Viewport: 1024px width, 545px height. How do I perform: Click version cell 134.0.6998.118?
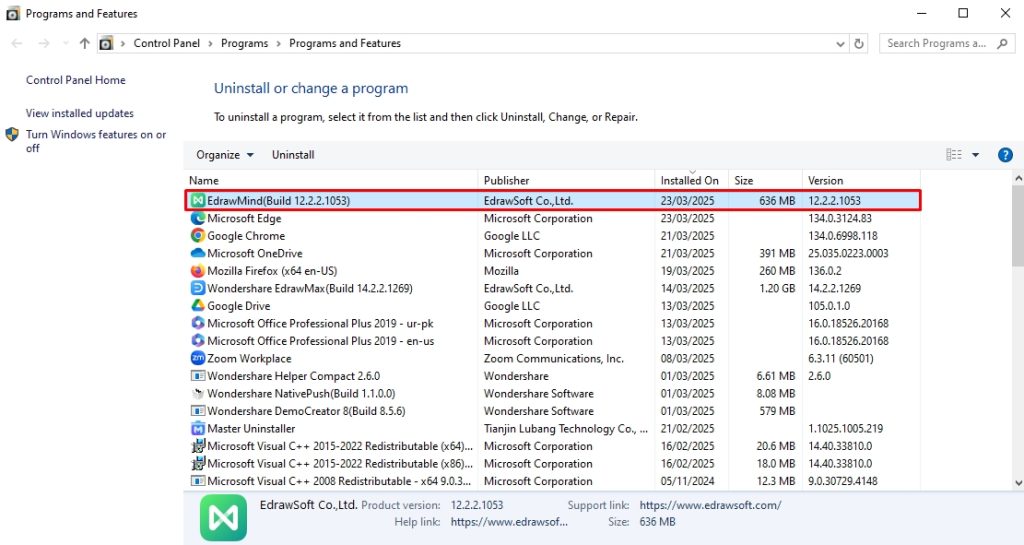pyautogui.click(x=843, y=236)
